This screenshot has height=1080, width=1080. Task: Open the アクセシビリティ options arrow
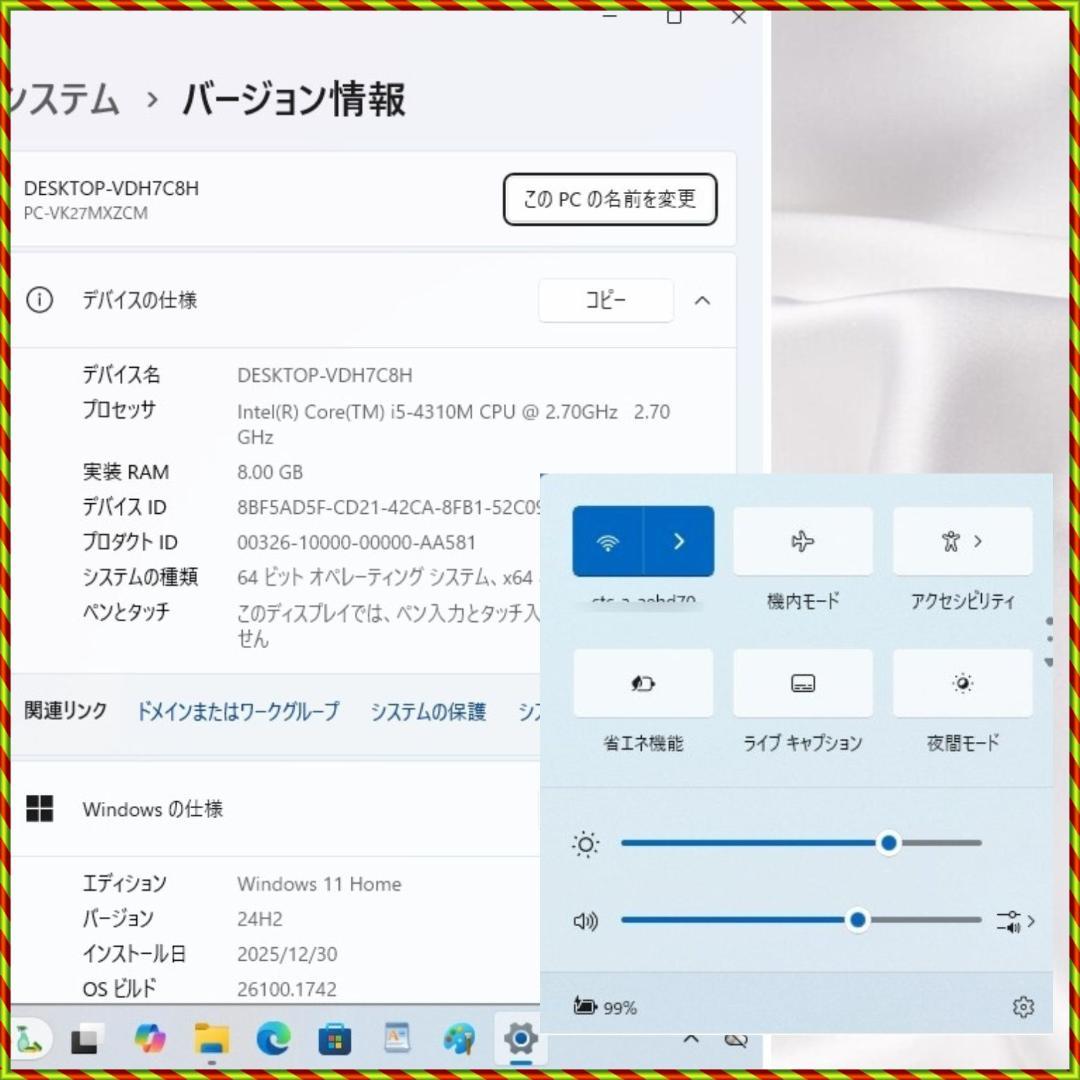coord(977,541)
